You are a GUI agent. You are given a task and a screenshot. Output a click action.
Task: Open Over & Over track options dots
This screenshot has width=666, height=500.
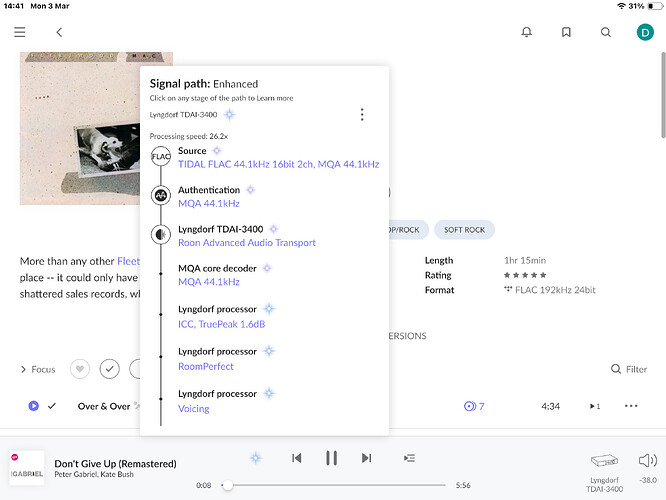pos(631,406)
